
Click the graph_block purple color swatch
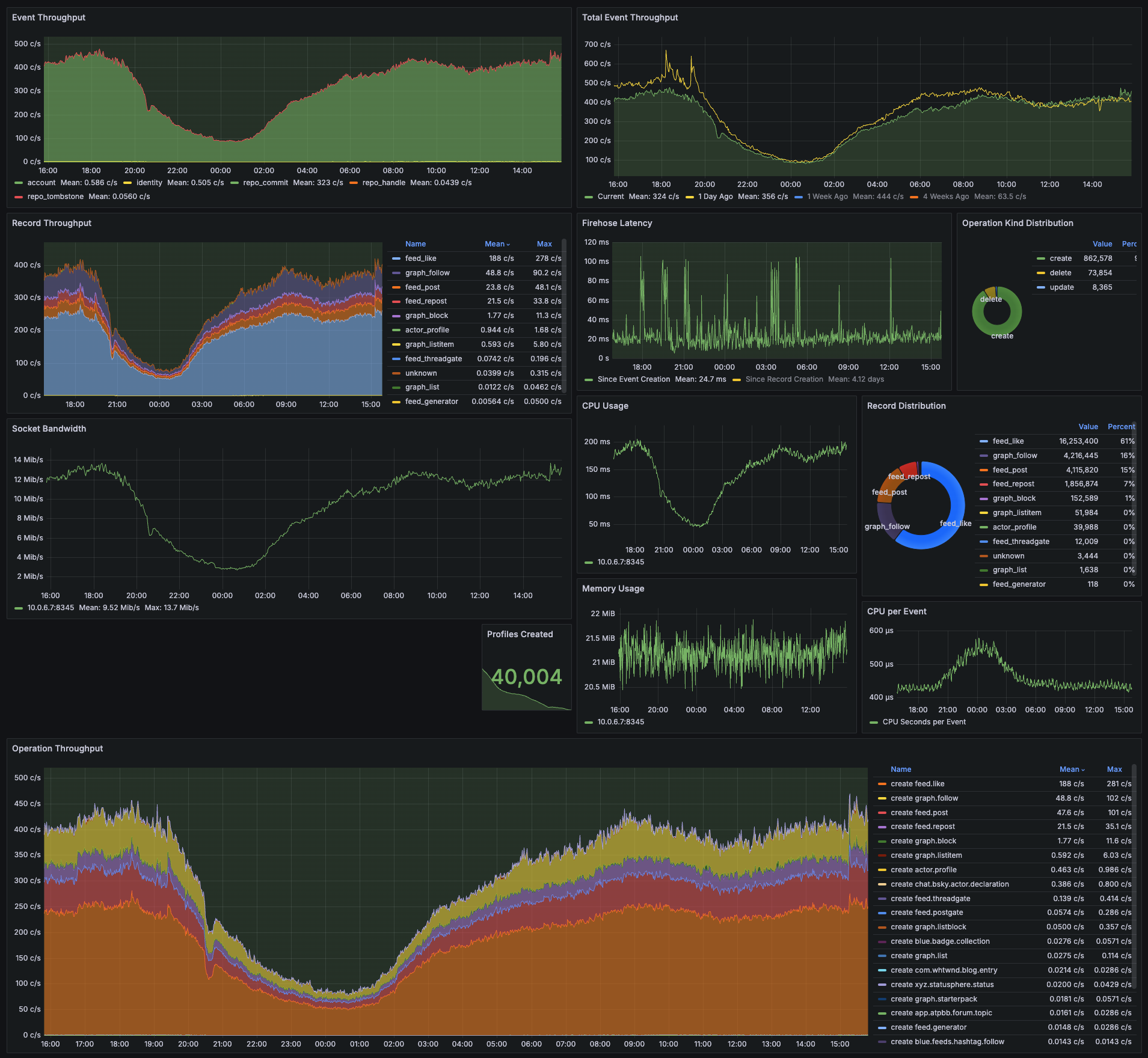(x=396, y=315)
